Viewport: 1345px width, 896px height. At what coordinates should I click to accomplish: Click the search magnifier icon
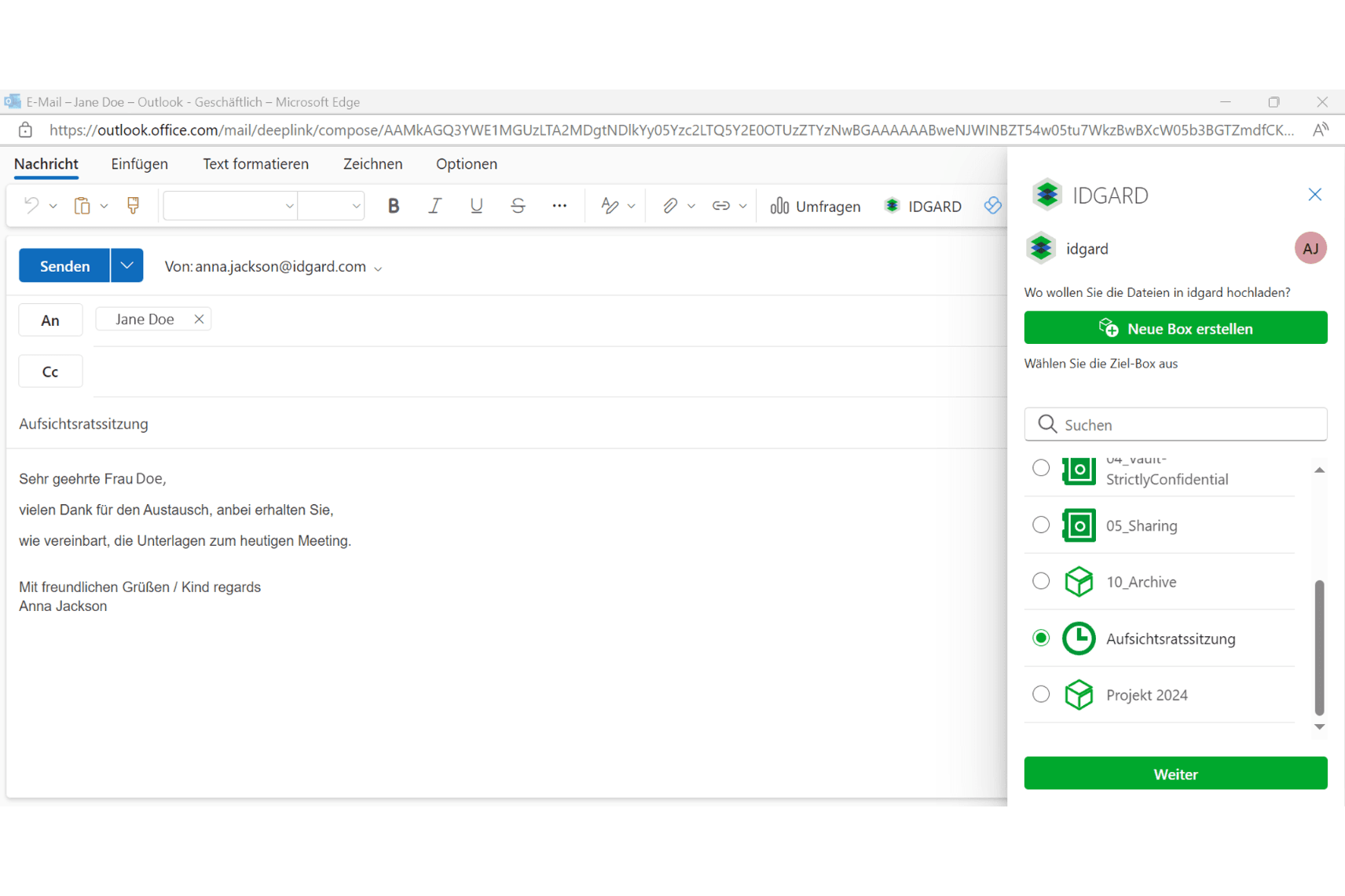[1046, 424]
